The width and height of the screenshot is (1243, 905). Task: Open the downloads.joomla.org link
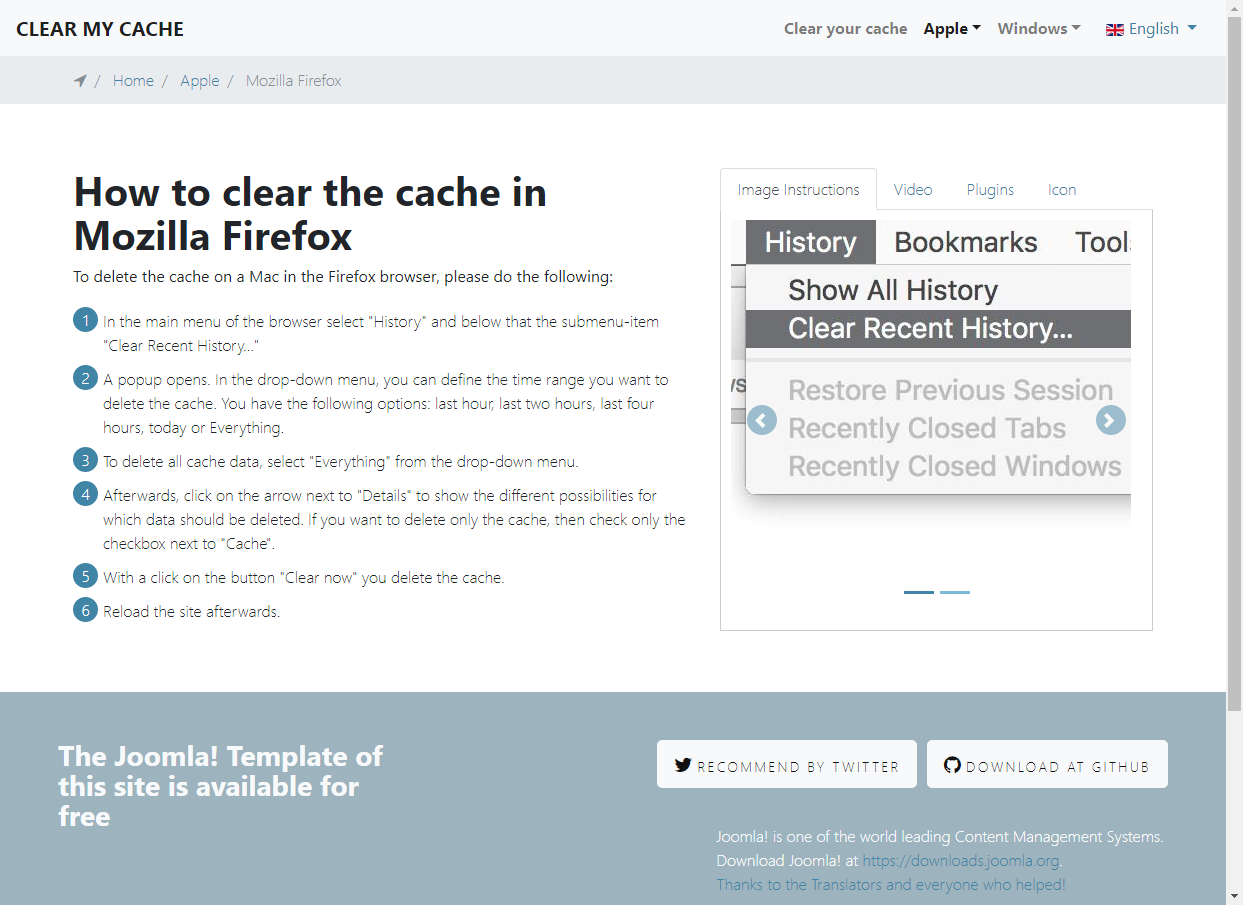[x=963, y=860]
